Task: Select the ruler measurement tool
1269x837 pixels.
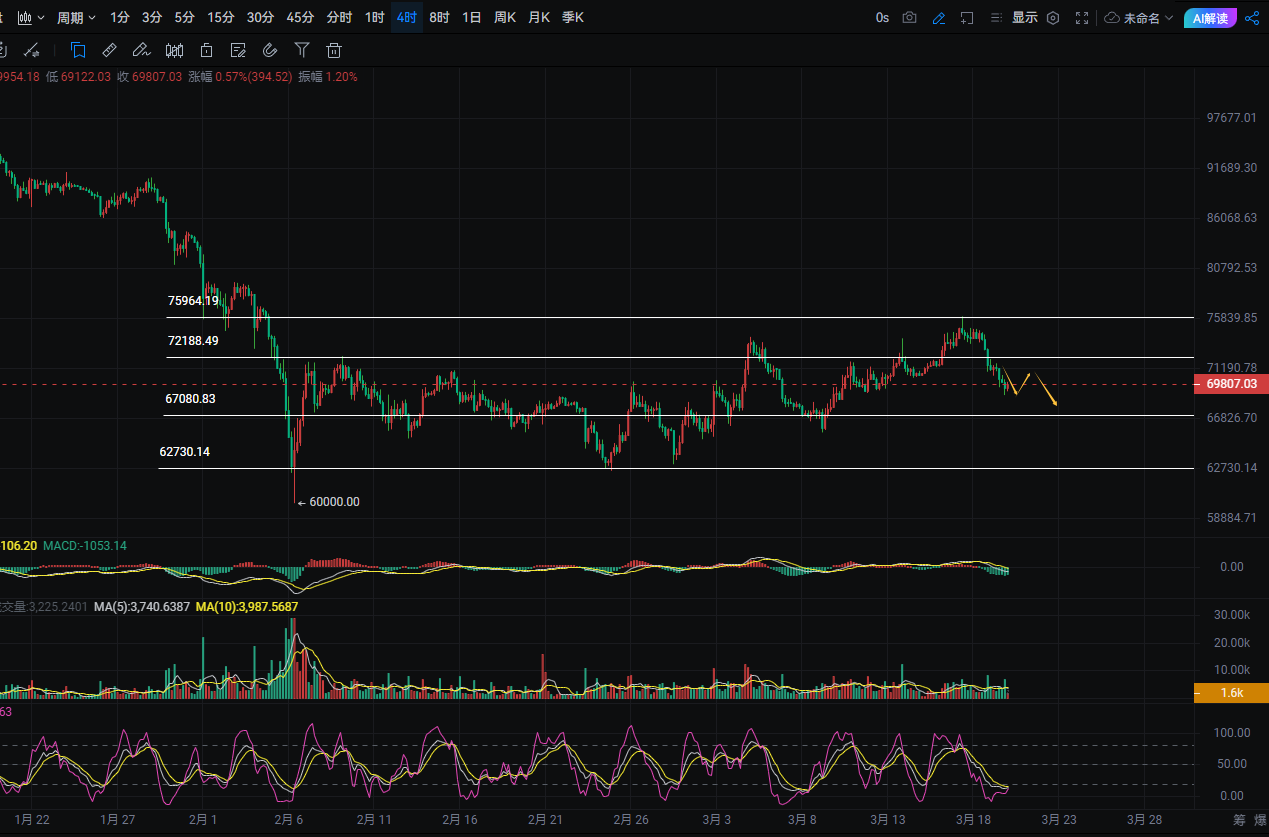Action: coord(110,50)
